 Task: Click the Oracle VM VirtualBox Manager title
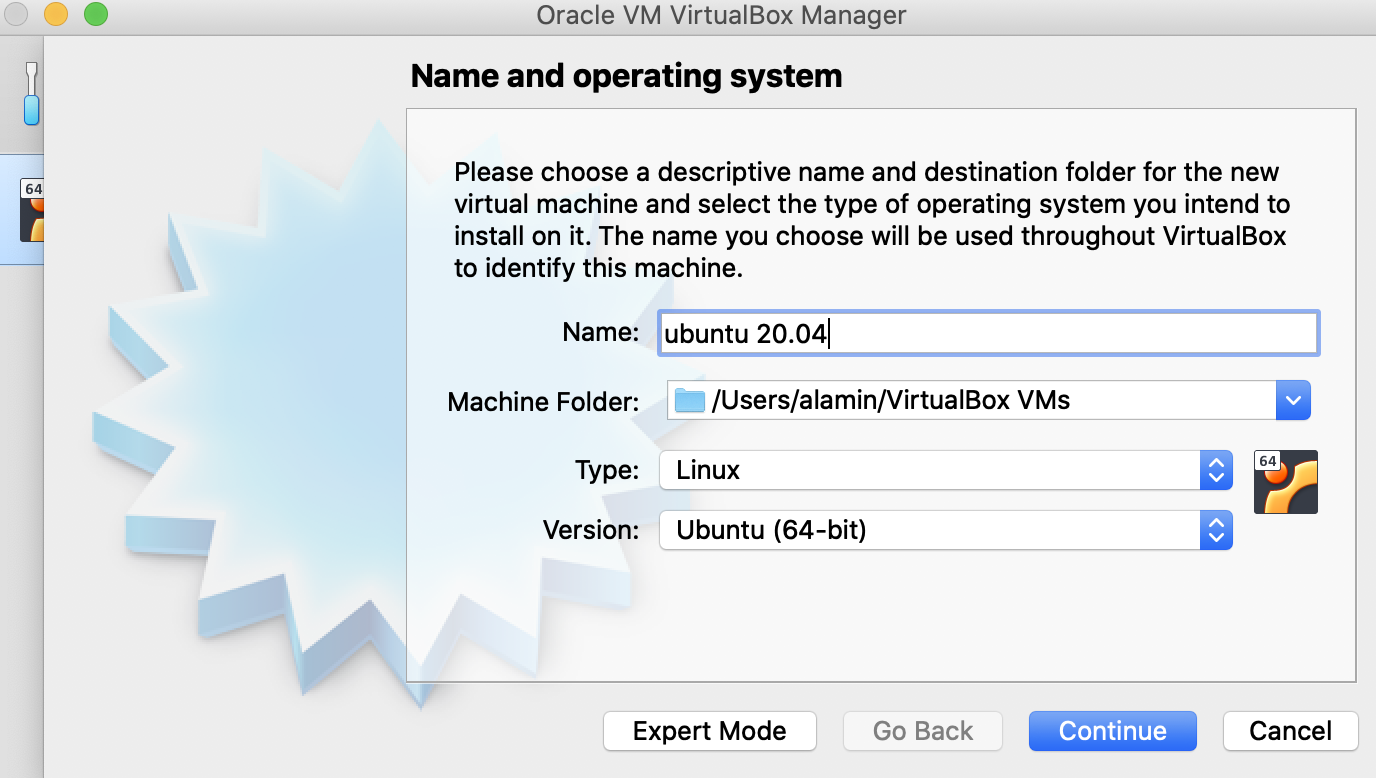point(721,15)
